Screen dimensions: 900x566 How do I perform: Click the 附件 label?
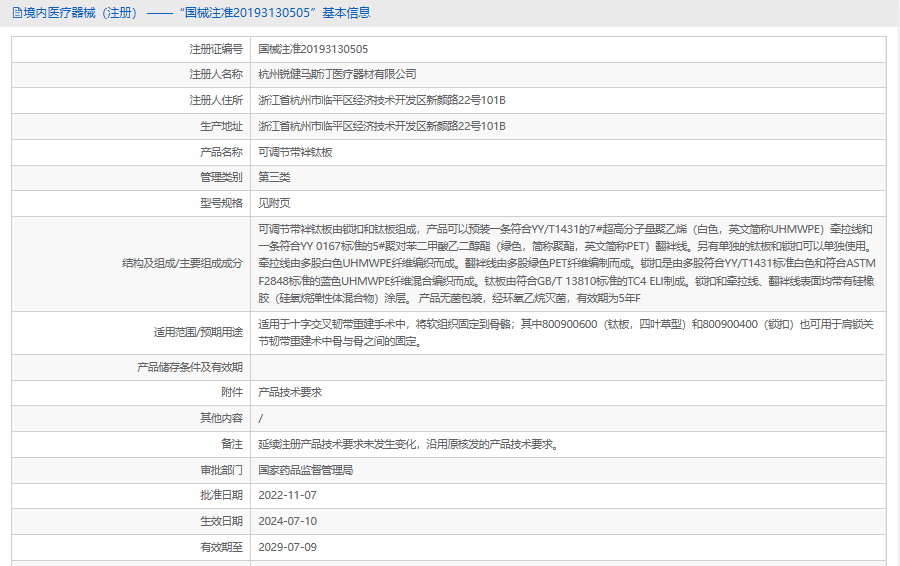[232, 393]
